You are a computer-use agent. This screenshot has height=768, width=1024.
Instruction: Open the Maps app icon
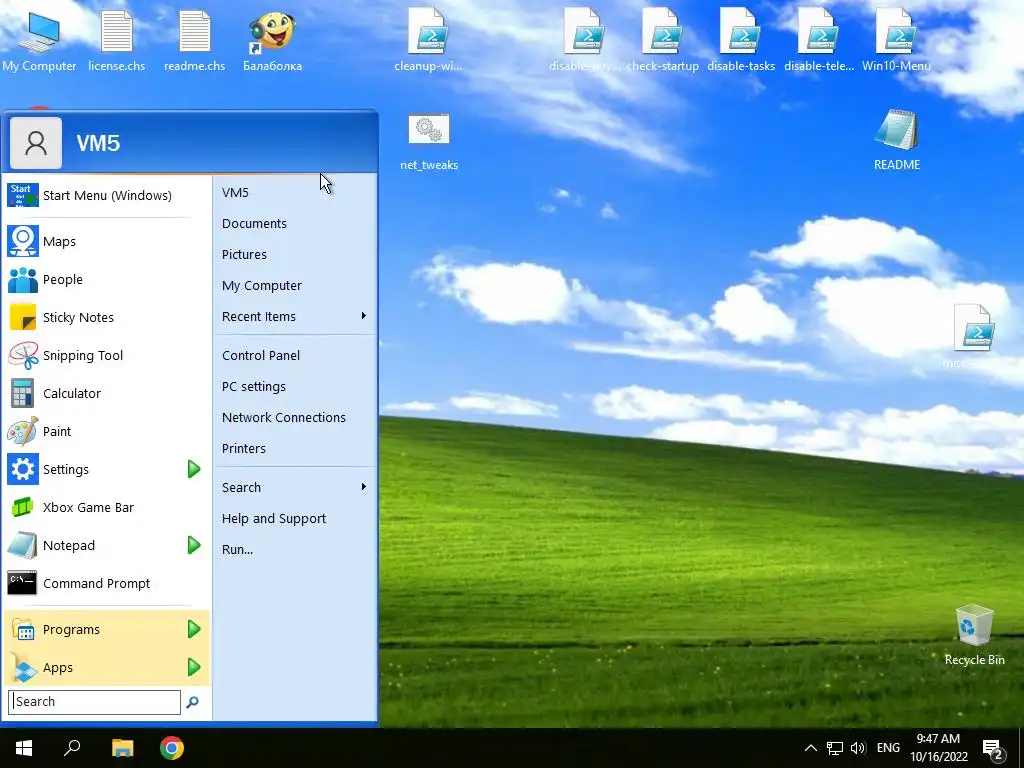click(23, 241)
